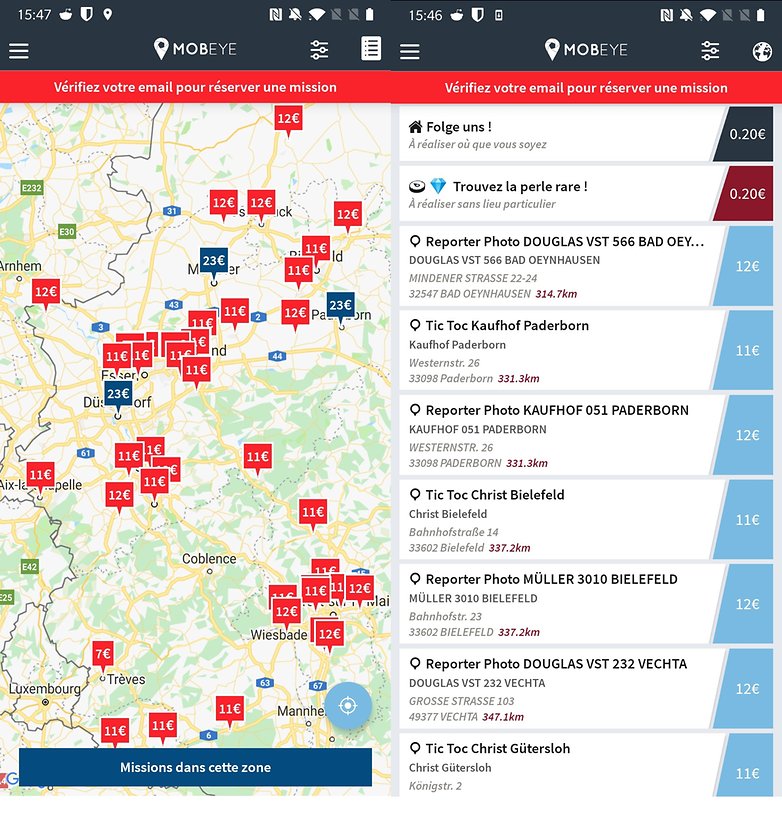Screen dimensions: 782x825
Task: Tap battery icon in right status bar
Action: (760, 15)
